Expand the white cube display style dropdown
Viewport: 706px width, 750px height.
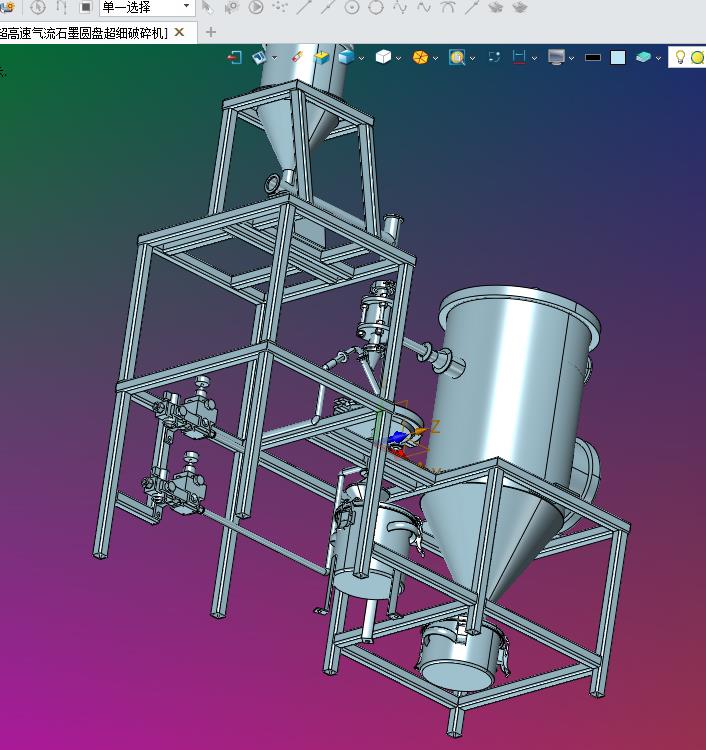[398, 58]
